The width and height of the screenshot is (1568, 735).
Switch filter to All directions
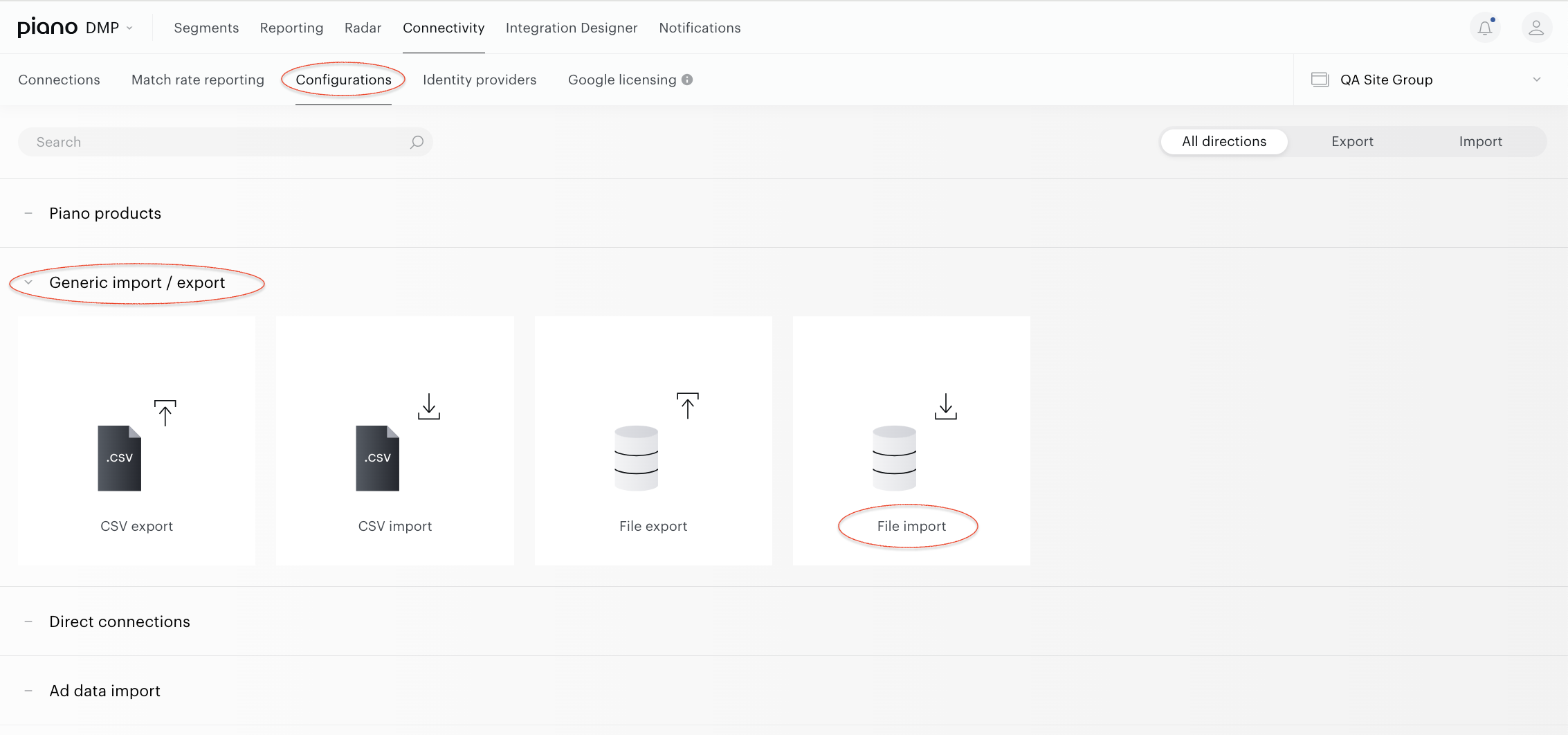coord(1224,141)
